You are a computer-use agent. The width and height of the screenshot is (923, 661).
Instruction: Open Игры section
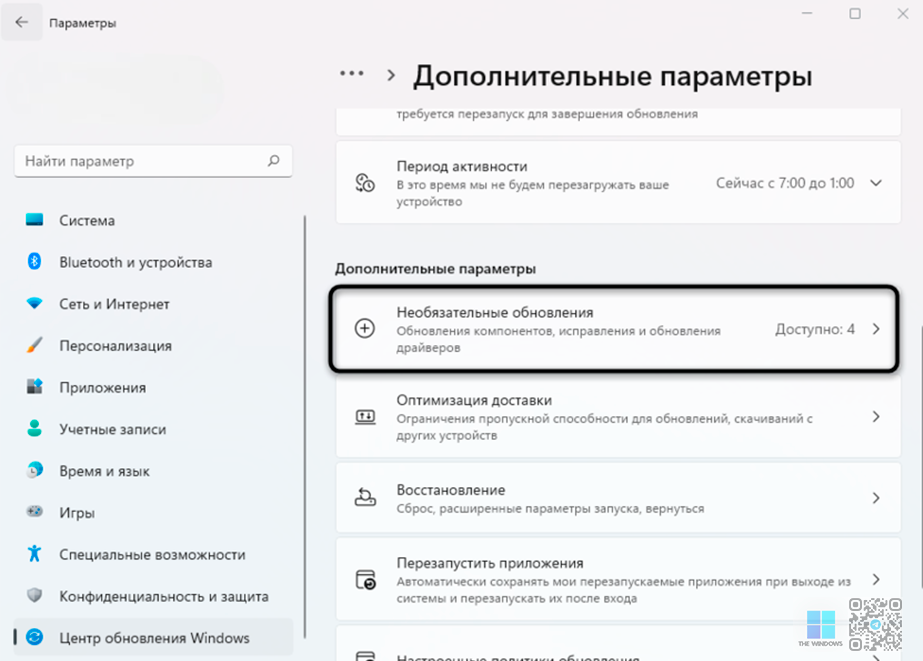click(x=153, y=513)
